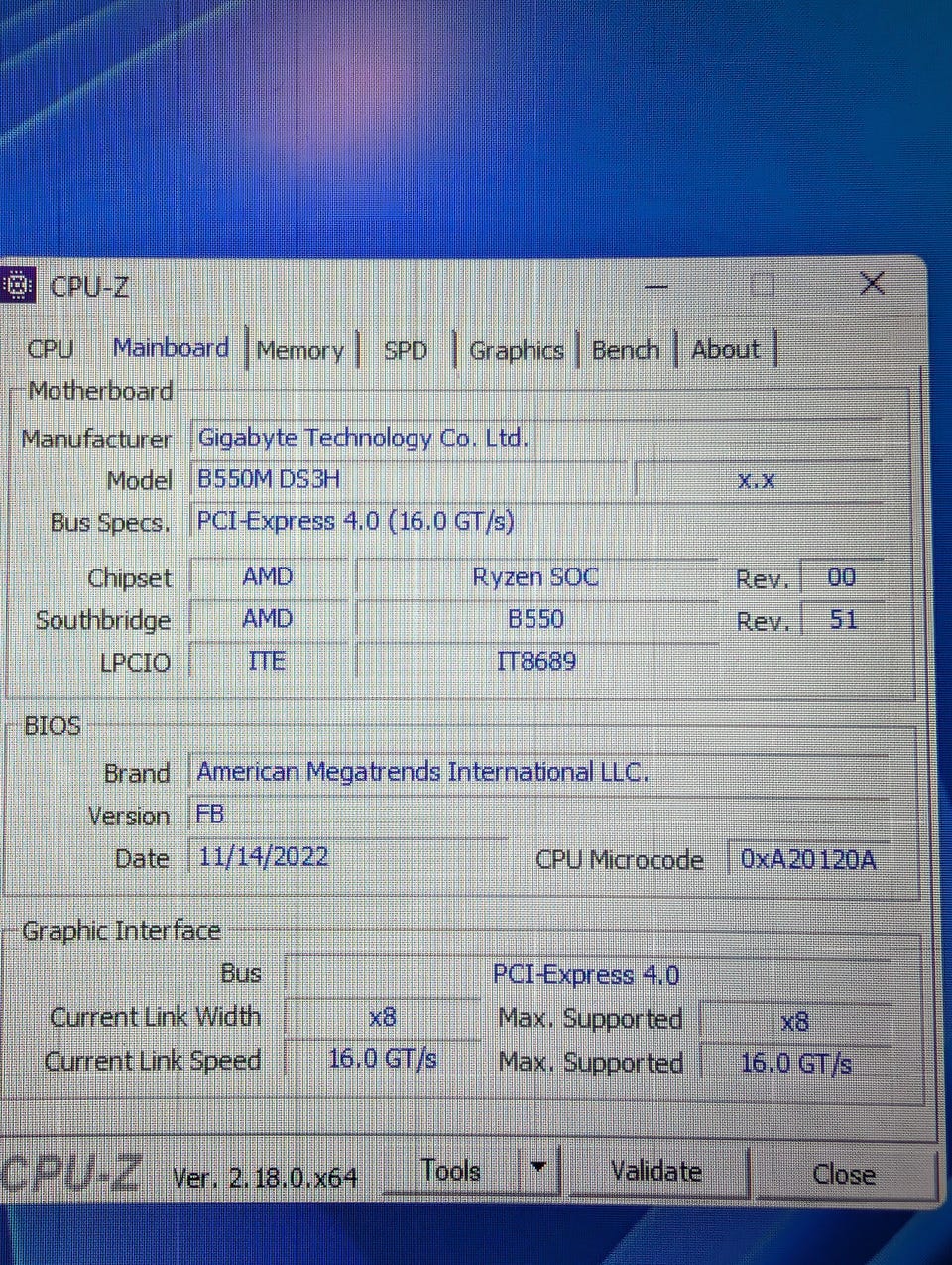The width and height of the screenshot is (952, 1265).
Task: Click the Max. Supported link width x8
Action: point(795,1021)
